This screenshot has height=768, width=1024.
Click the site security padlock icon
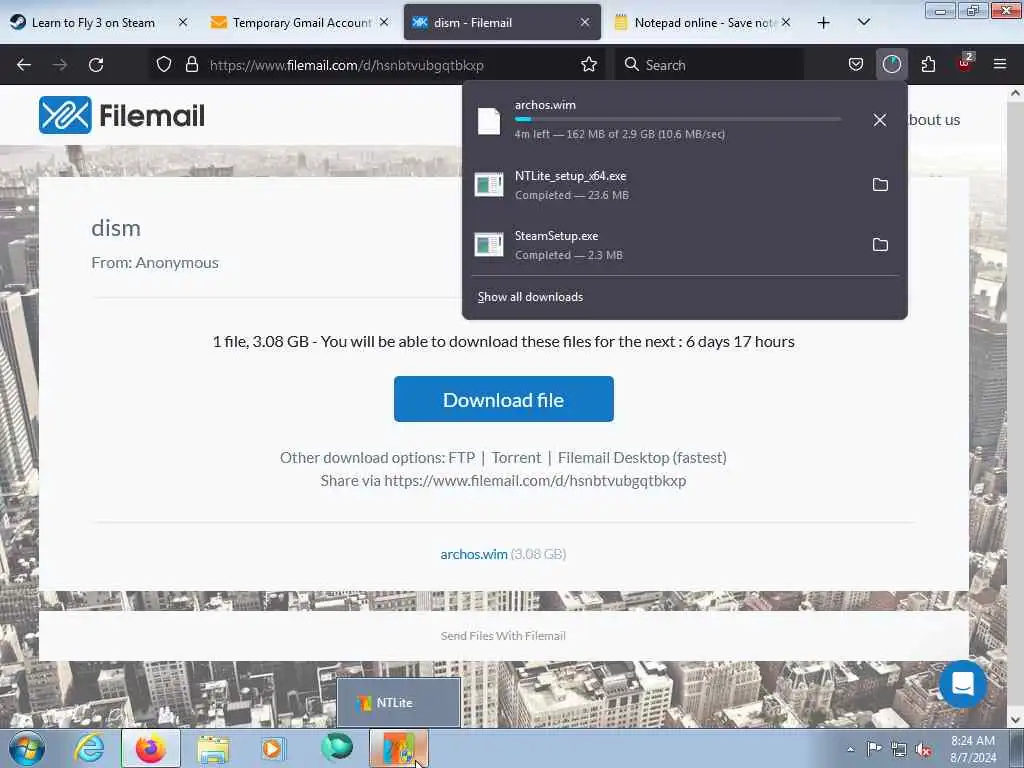pyautogui.click(x=191, y=64)
